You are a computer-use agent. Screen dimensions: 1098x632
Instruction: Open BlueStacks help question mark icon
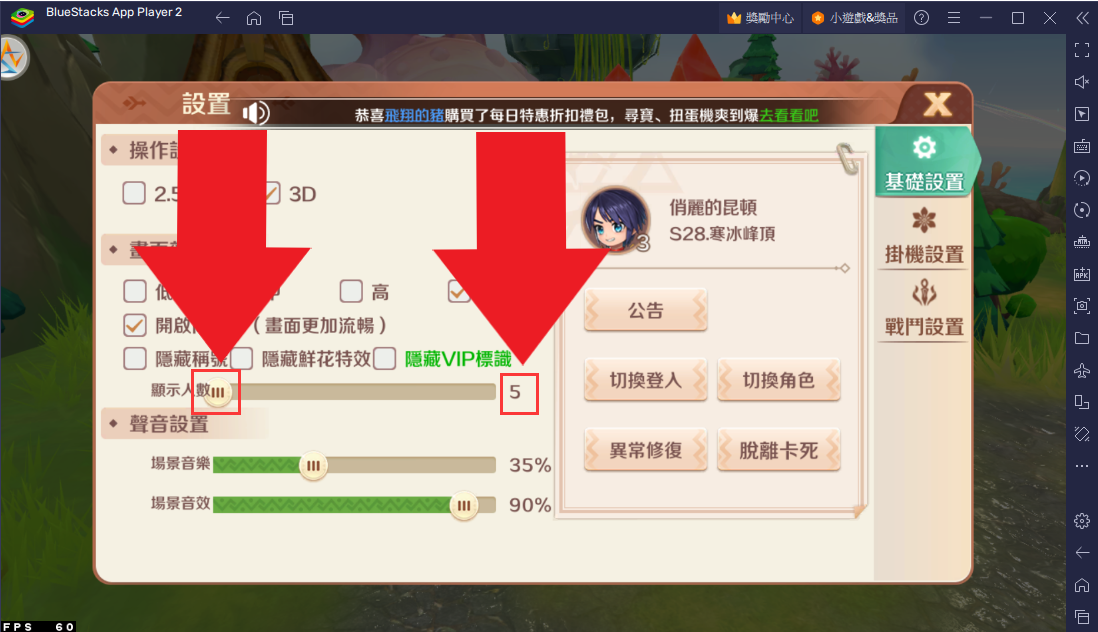[922, 17]
